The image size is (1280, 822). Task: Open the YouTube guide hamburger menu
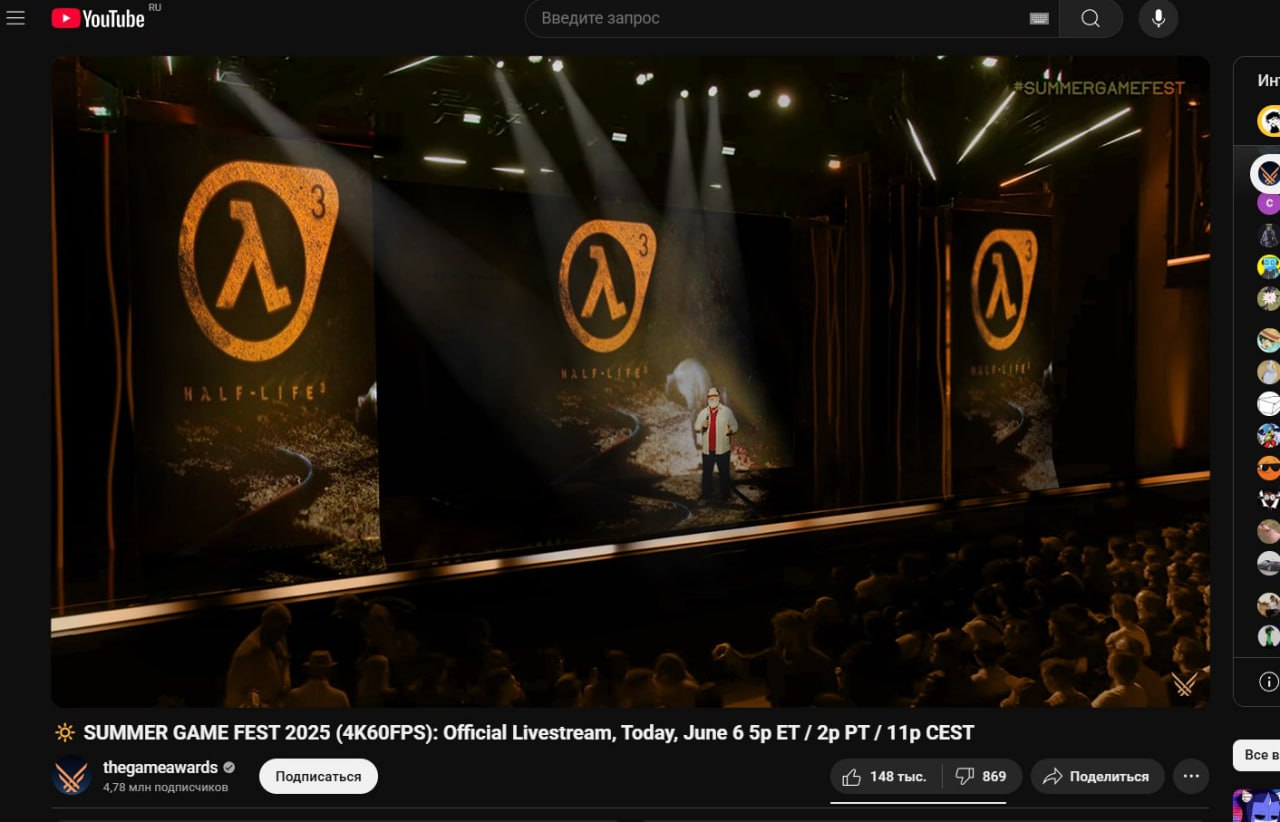click(15, 18)
